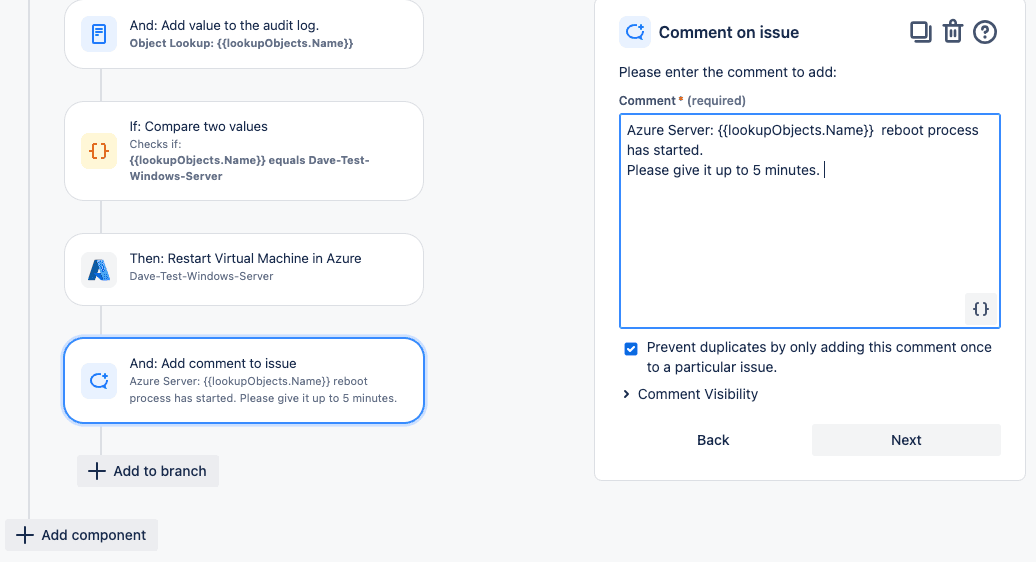Select the If: Compare two values step
The width and height of the screenshot is (1036, 562).
coord(244,151)
